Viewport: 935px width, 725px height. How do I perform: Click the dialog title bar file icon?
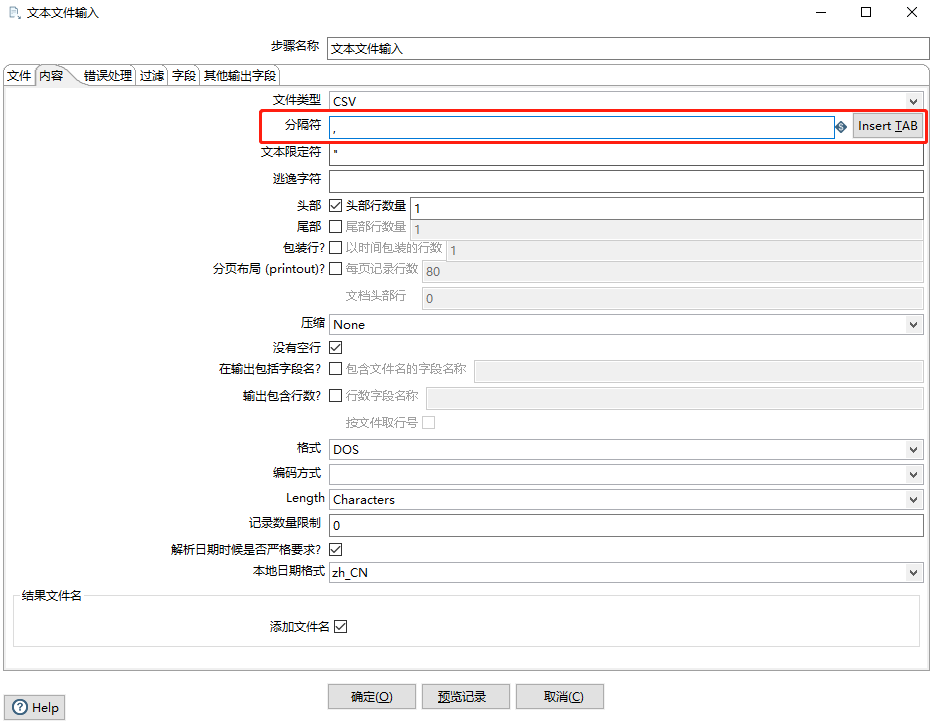[13, 13]
